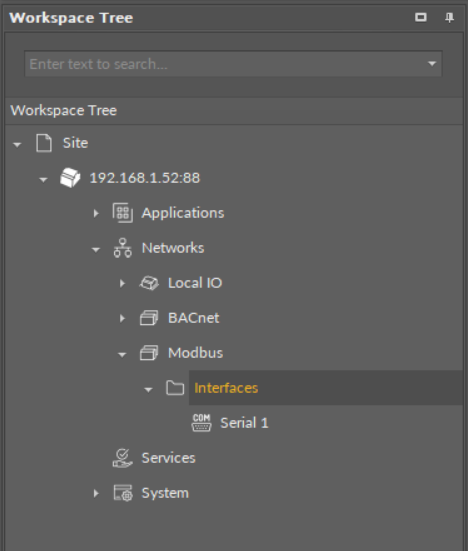Image resolution: width=468 pixels, height=551 pixels.
Task: Collapse the Modbus node
Action: tap(122, 355)
